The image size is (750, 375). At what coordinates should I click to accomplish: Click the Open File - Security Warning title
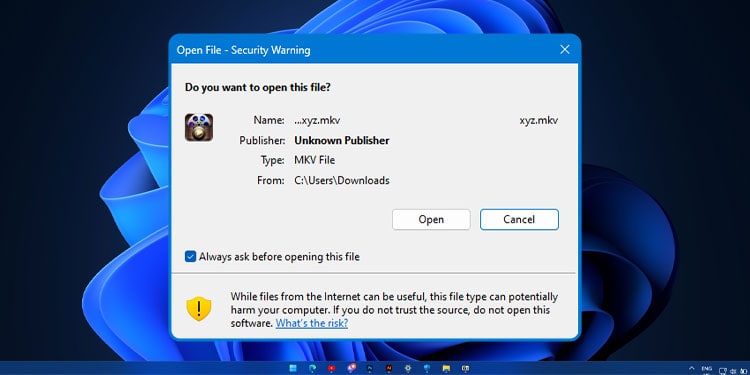tap(243, 50)
